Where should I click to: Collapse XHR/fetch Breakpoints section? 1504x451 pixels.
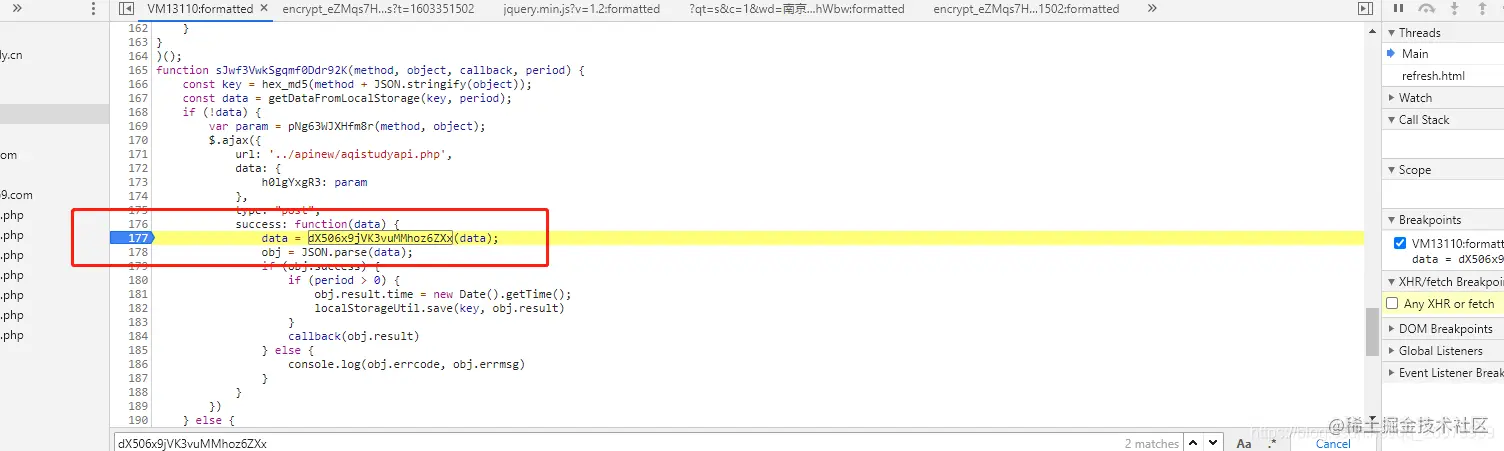point(1443,282)
